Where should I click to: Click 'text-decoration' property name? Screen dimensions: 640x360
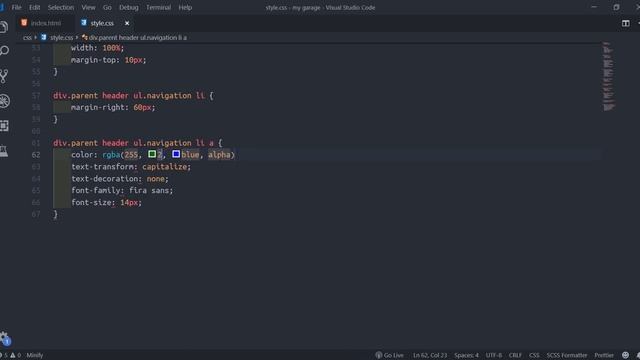coord(104,178)
